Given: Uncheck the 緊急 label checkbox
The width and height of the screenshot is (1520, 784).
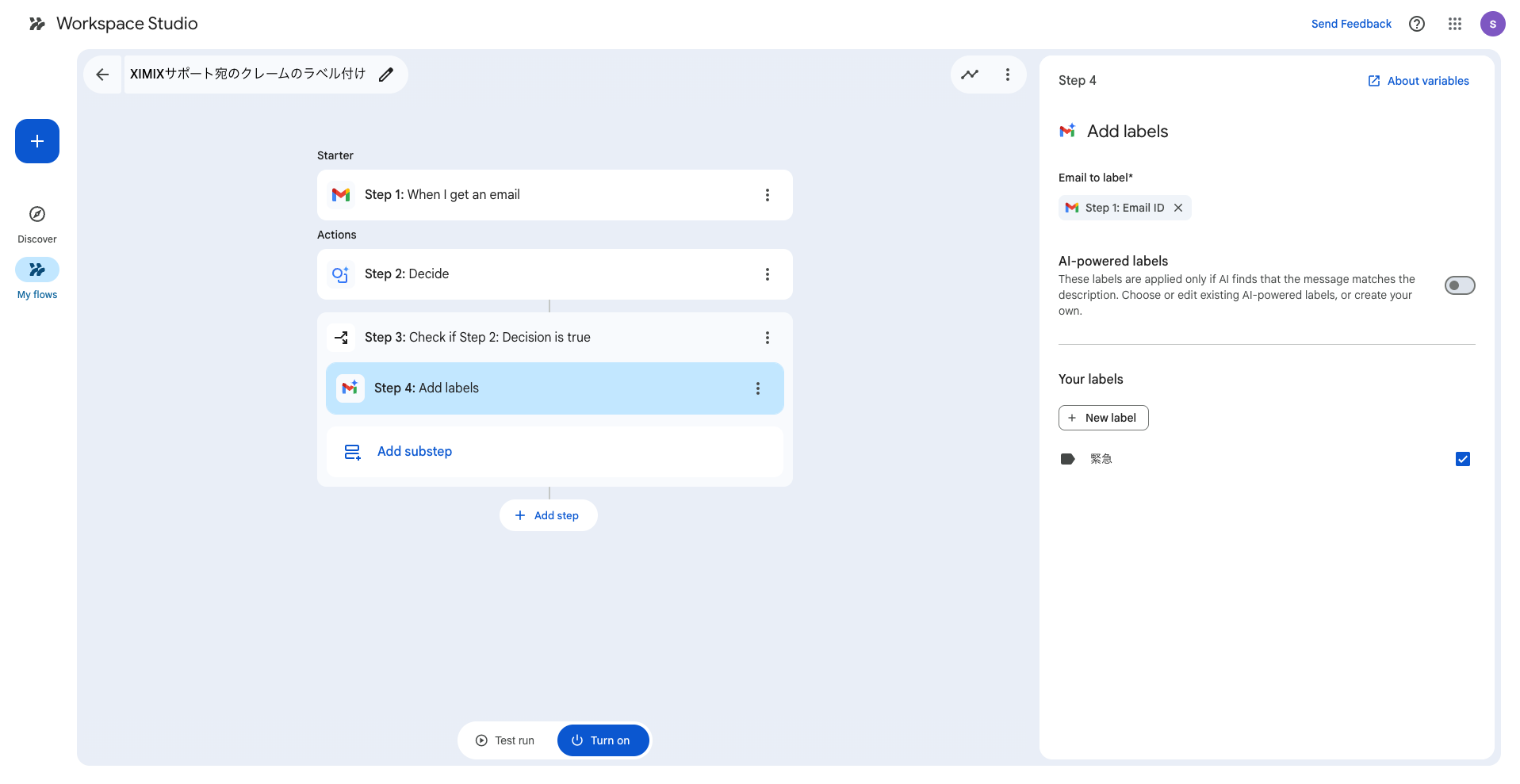Looking at the screenshot, I should click(x=1462, y=459).
